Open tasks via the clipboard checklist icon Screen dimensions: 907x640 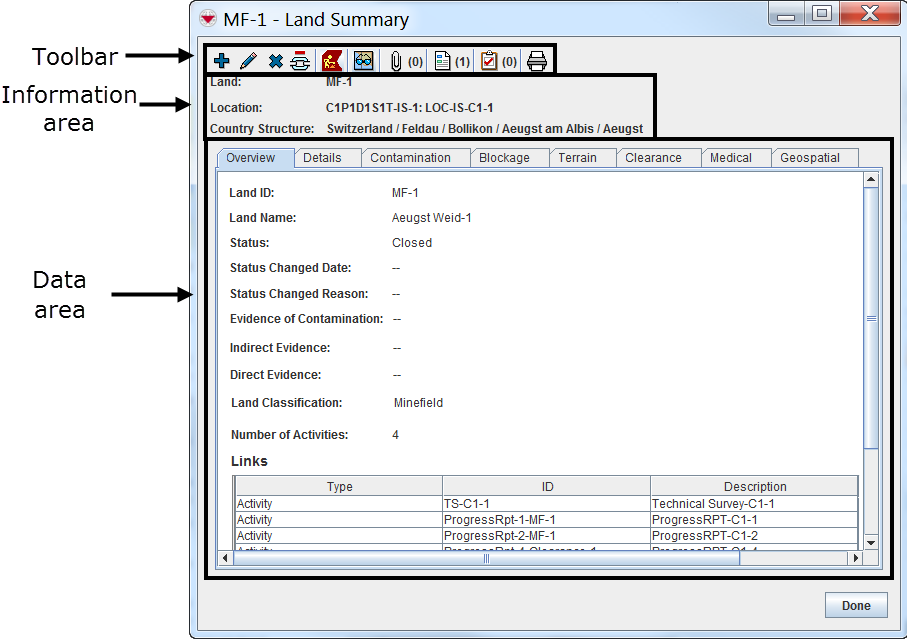coord(489,60)
